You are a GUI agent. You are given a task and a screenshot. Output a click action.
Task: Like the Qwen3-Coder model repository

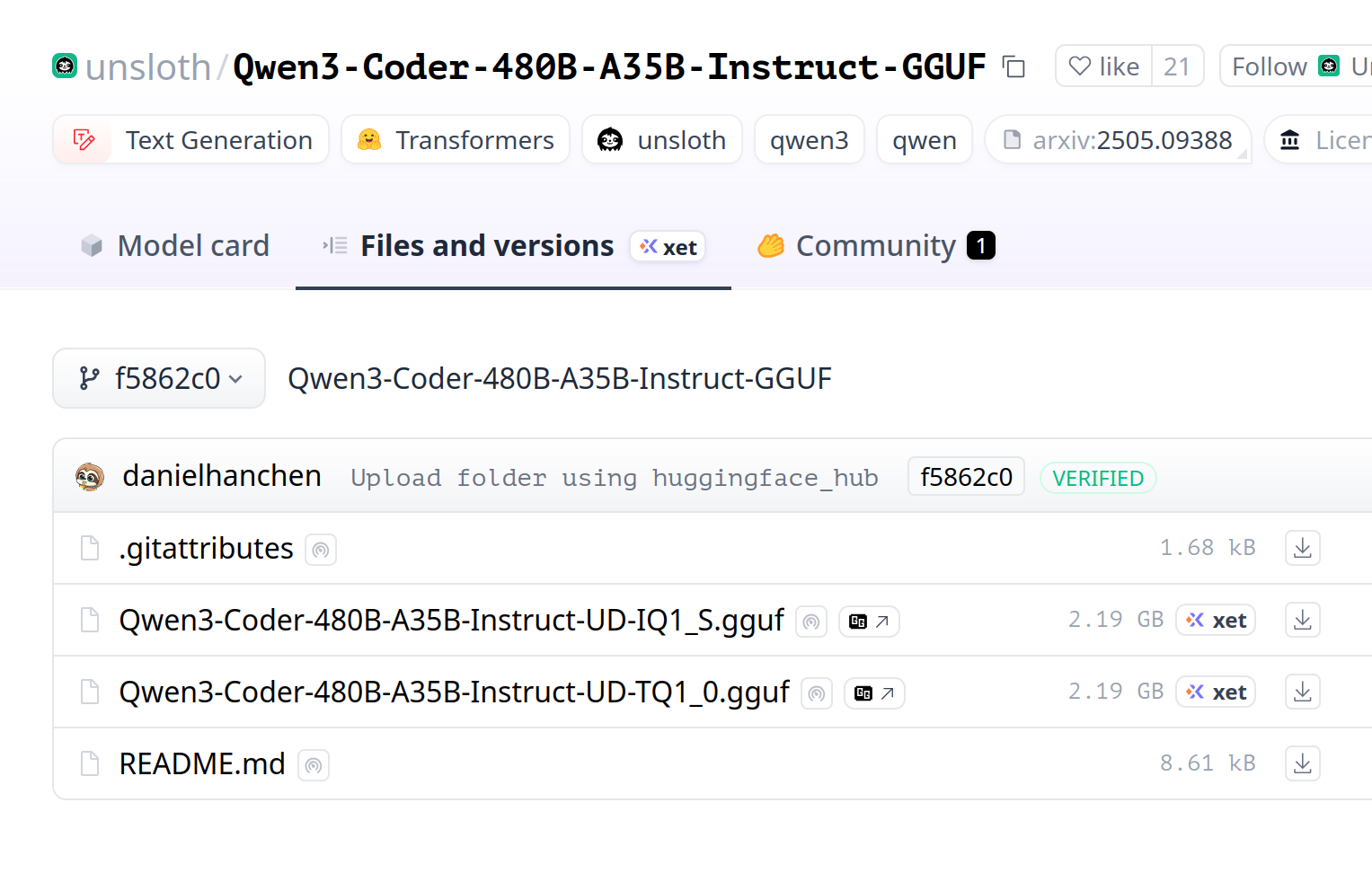tap(1103, 66)
